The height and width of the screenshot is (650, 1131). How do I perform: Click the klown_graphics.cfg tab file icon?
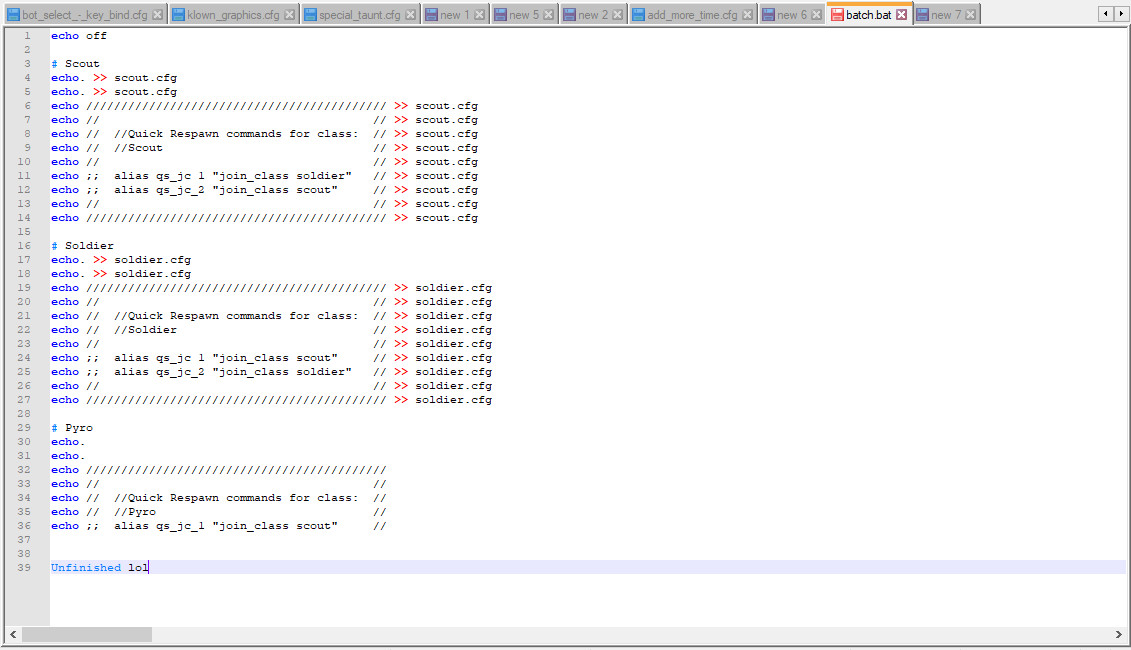pos(176,14)
